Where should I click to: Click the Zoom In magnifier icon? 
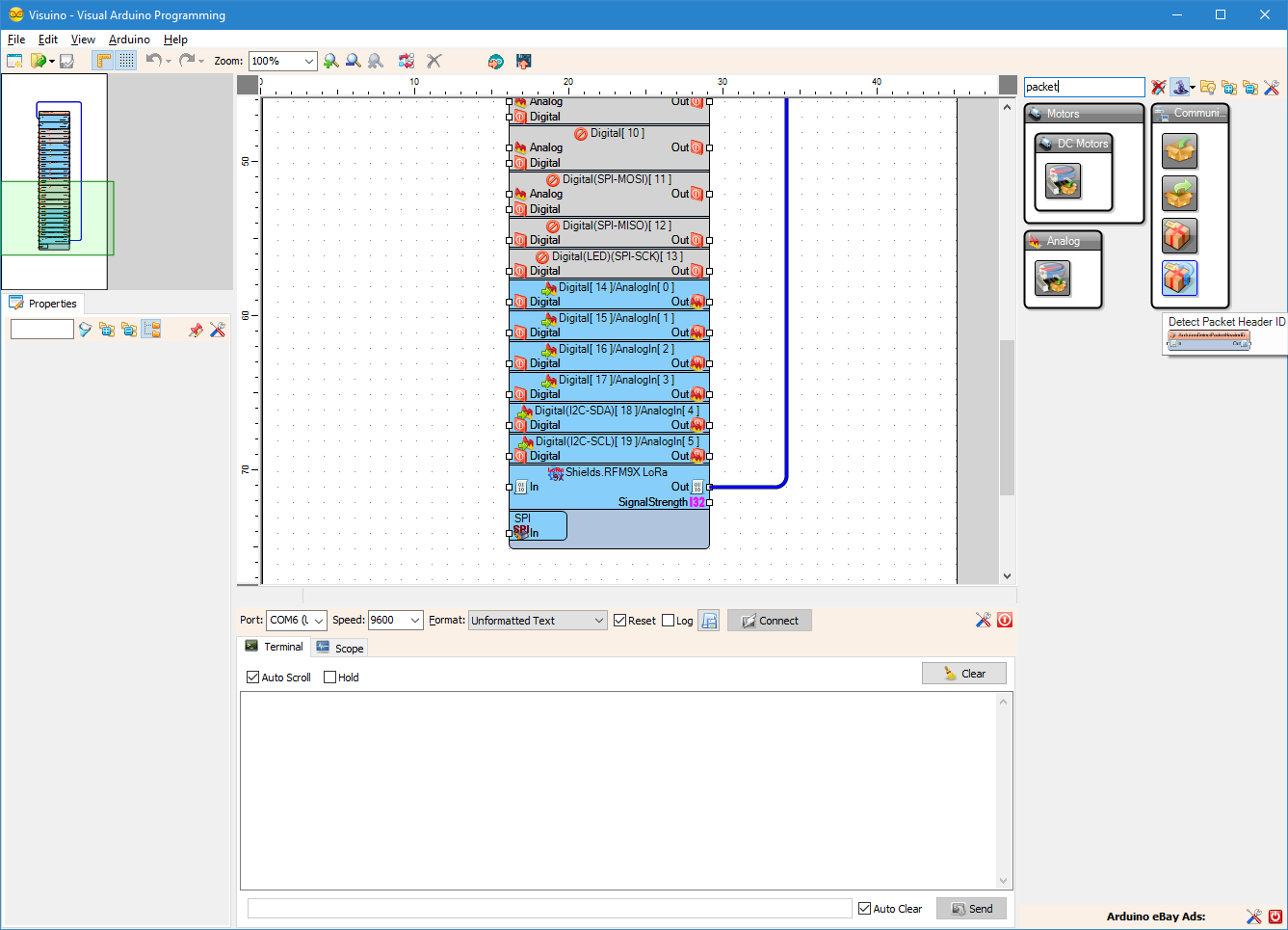coord(331,61)
